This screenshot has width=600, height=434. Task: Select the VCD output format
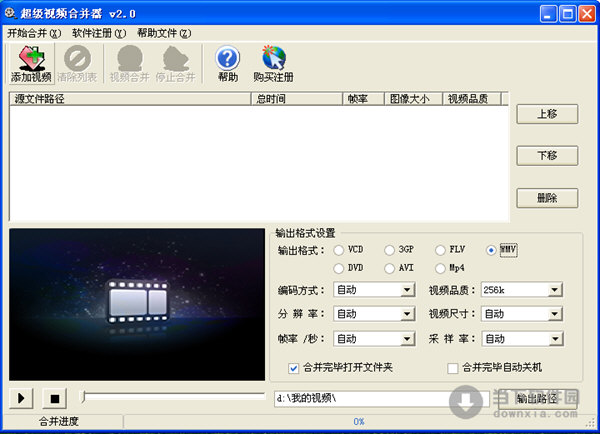339,250
